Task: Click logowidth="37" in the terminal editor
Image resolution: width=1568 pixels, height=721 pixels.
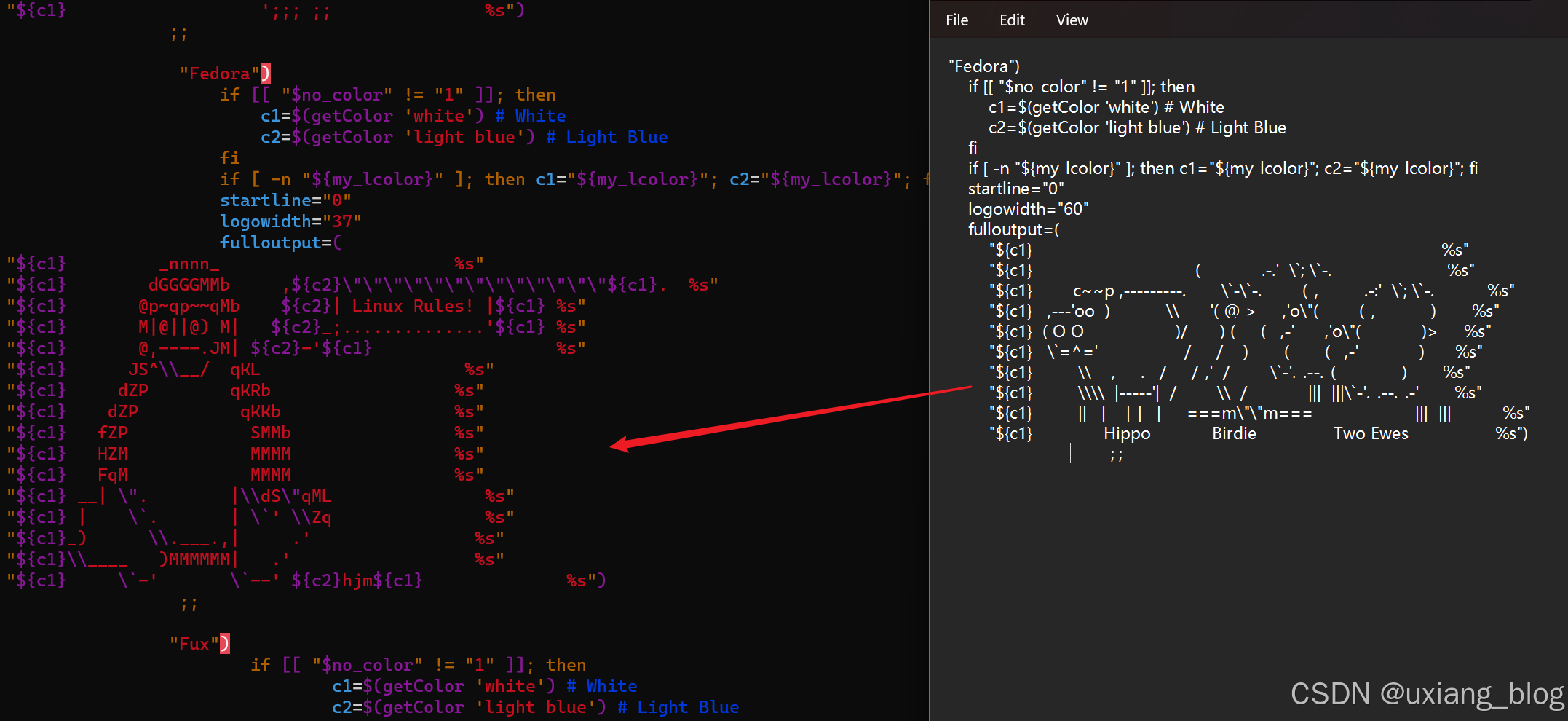Action: coord(291,221)
